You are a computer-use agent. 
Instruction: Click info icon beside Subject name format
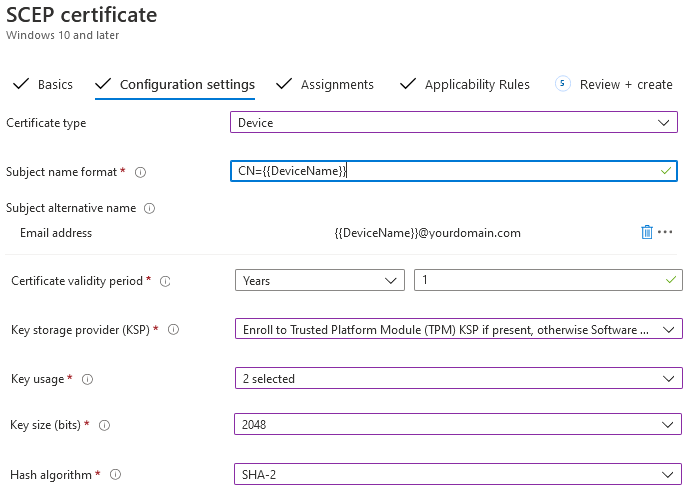point(140,172)
